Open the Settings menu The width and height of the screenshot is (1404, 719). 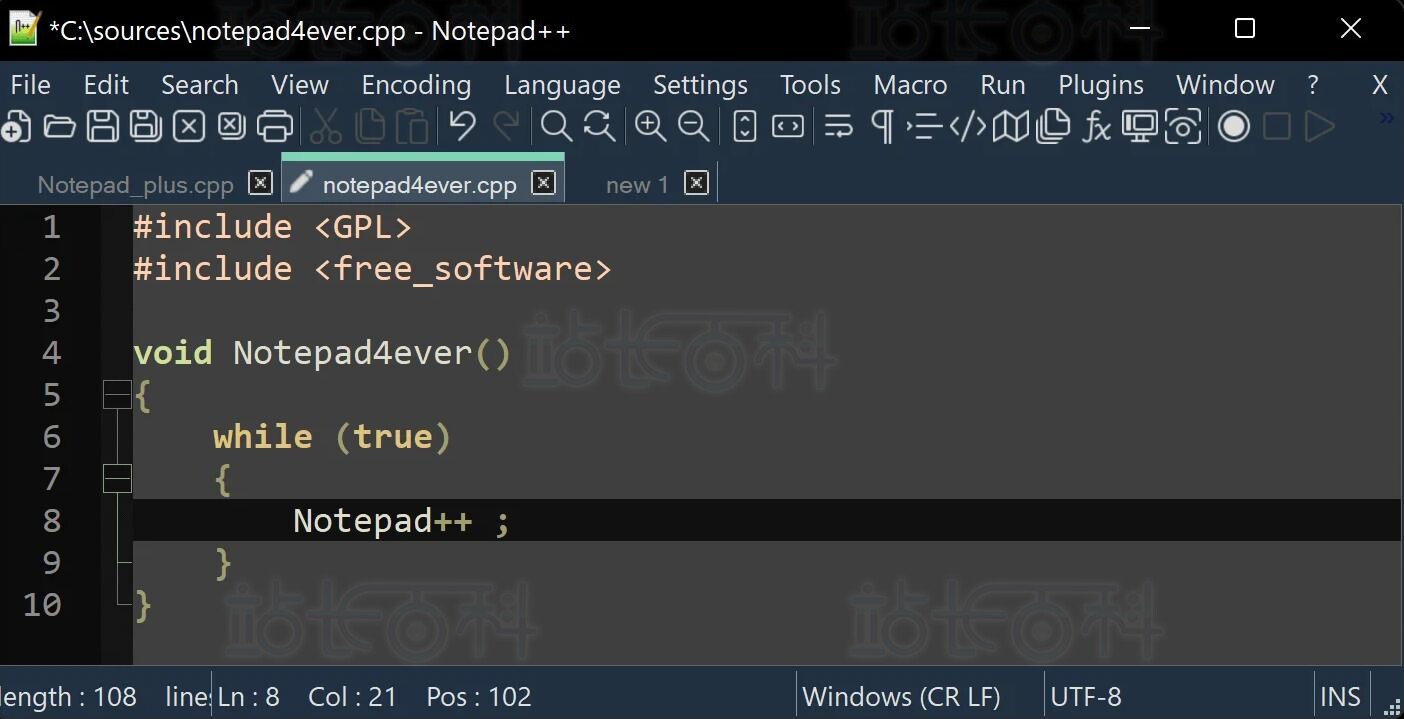pos(700,85)
